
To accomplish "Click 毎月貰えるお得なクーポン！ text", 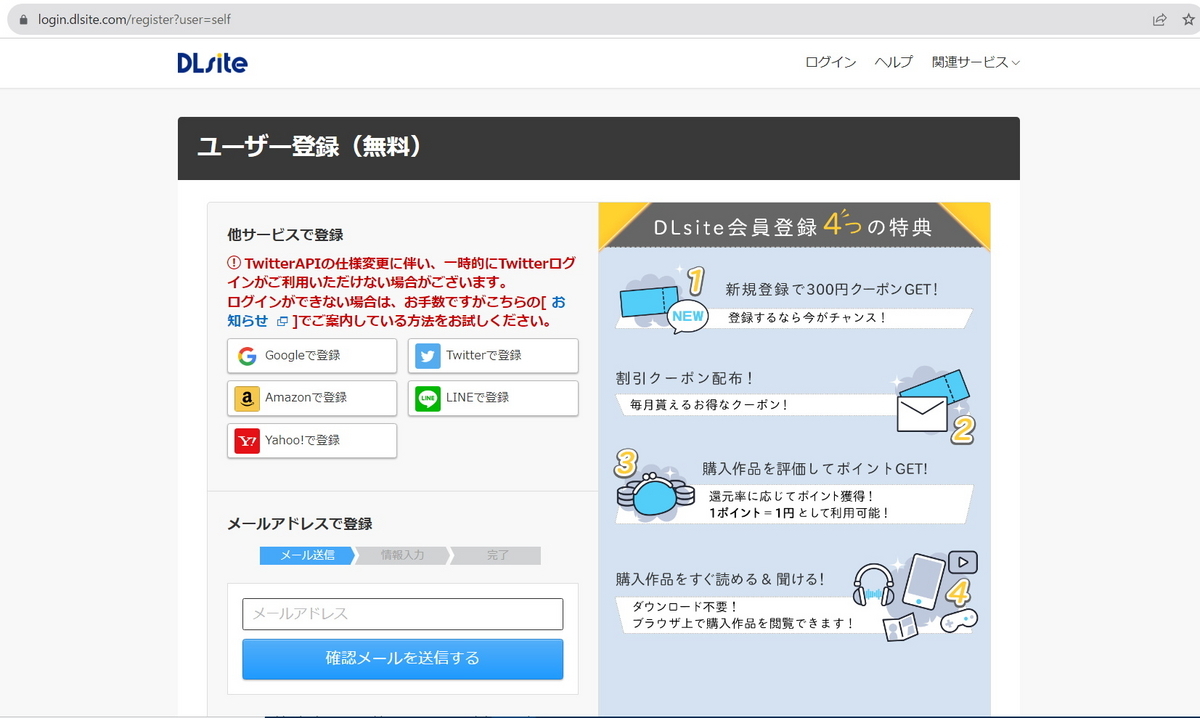I will tap(709, 405).
